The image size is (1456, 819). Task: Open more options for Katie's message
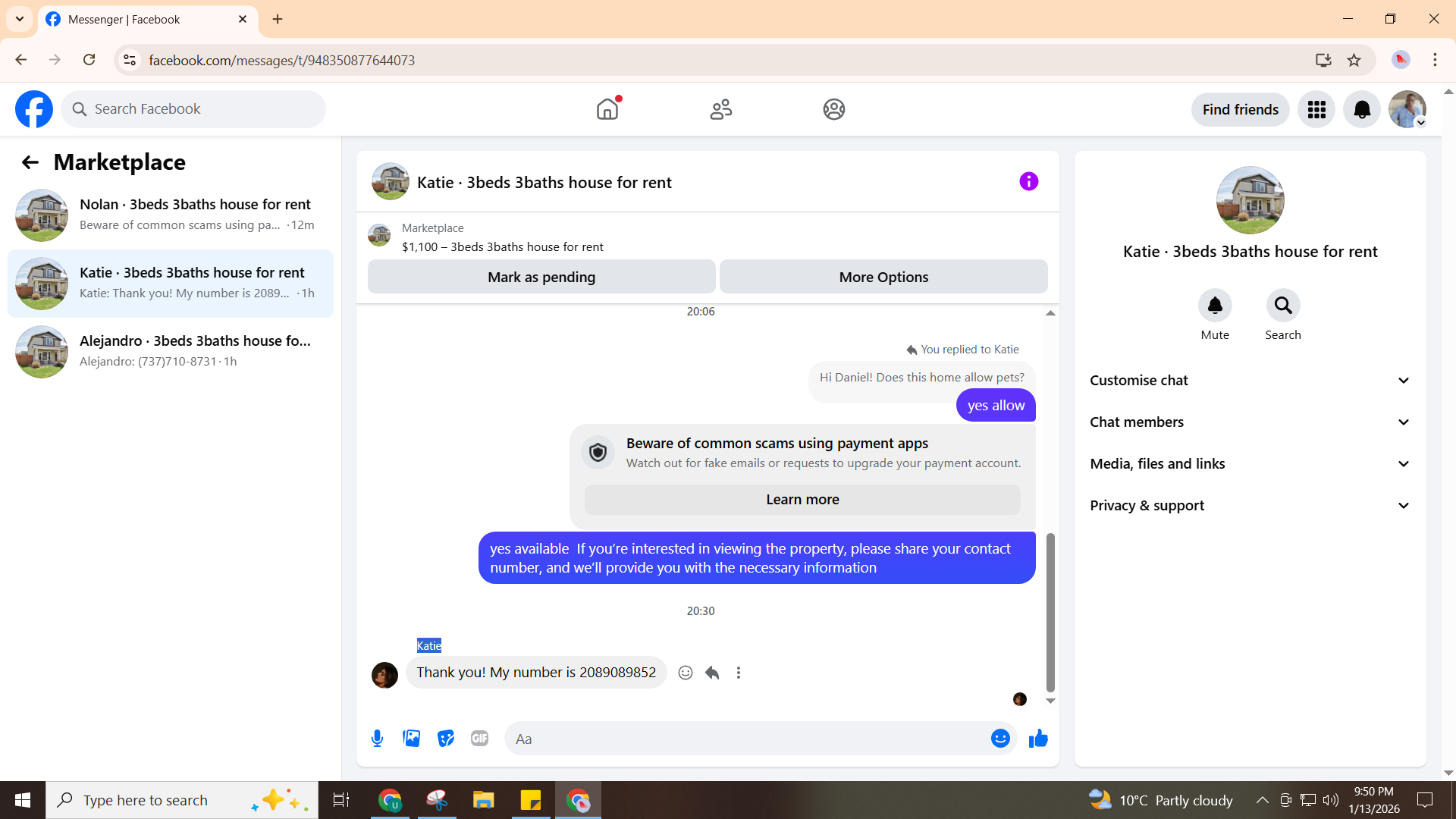click(x=739, y=673)
